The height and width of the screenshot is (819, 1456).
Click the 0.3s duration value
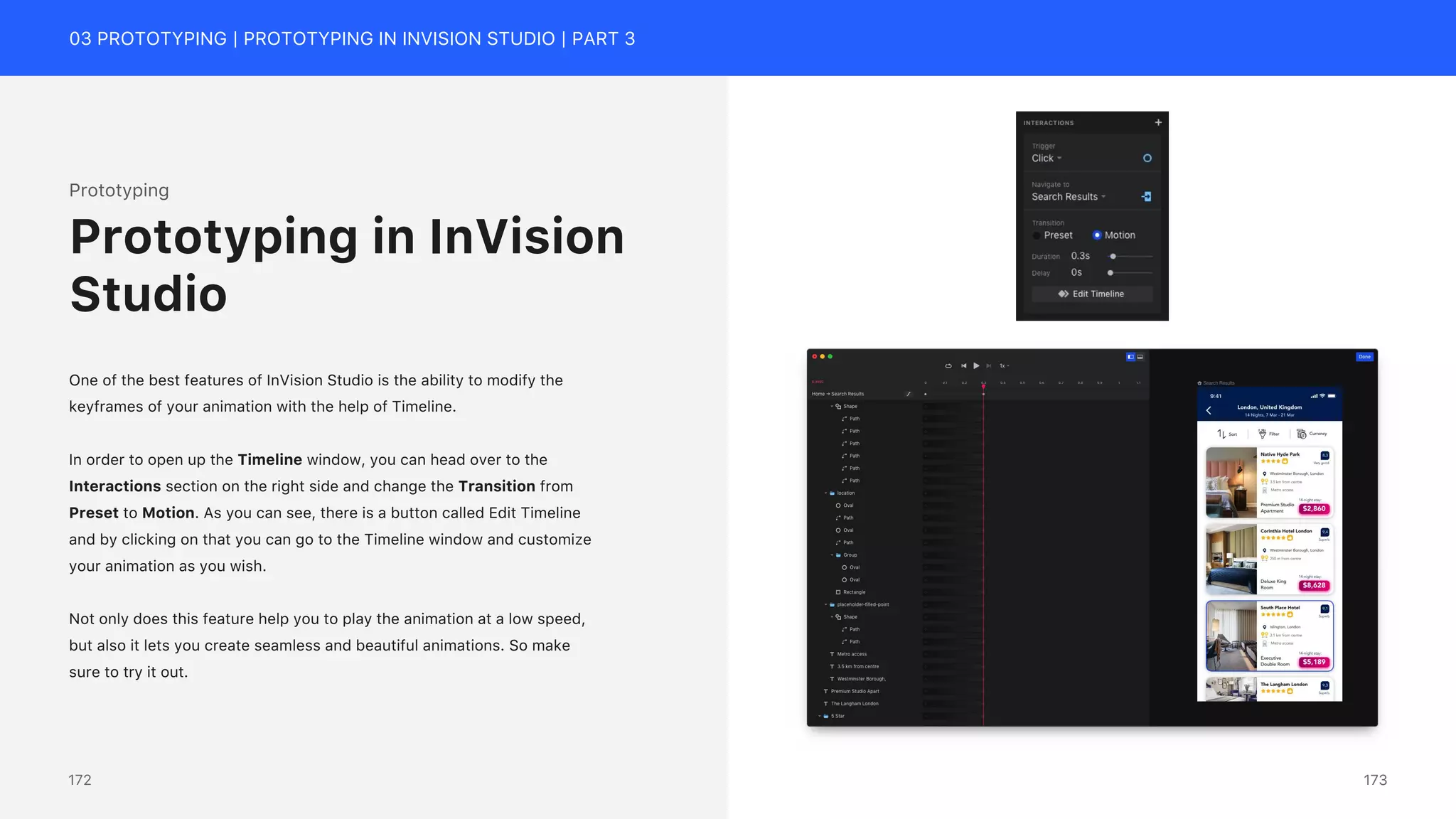click(x=1081, y=256)
